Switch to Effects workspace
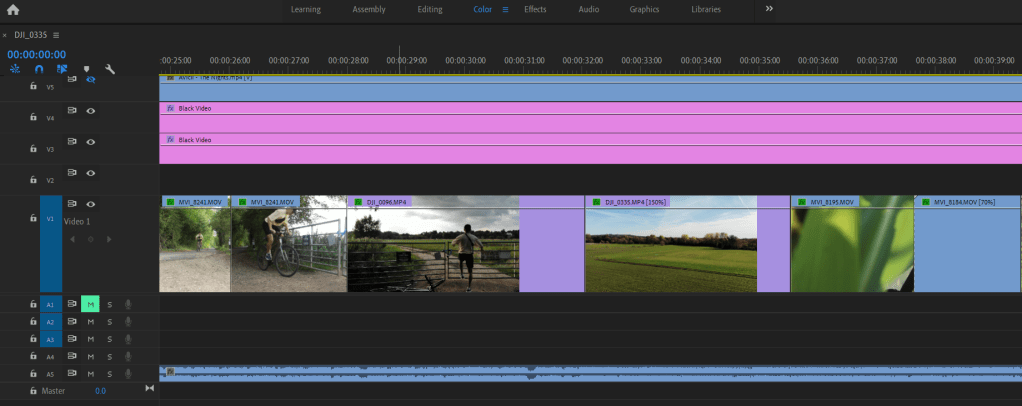The width and height of the screenshot is (1022, 406). coord(535,10)
